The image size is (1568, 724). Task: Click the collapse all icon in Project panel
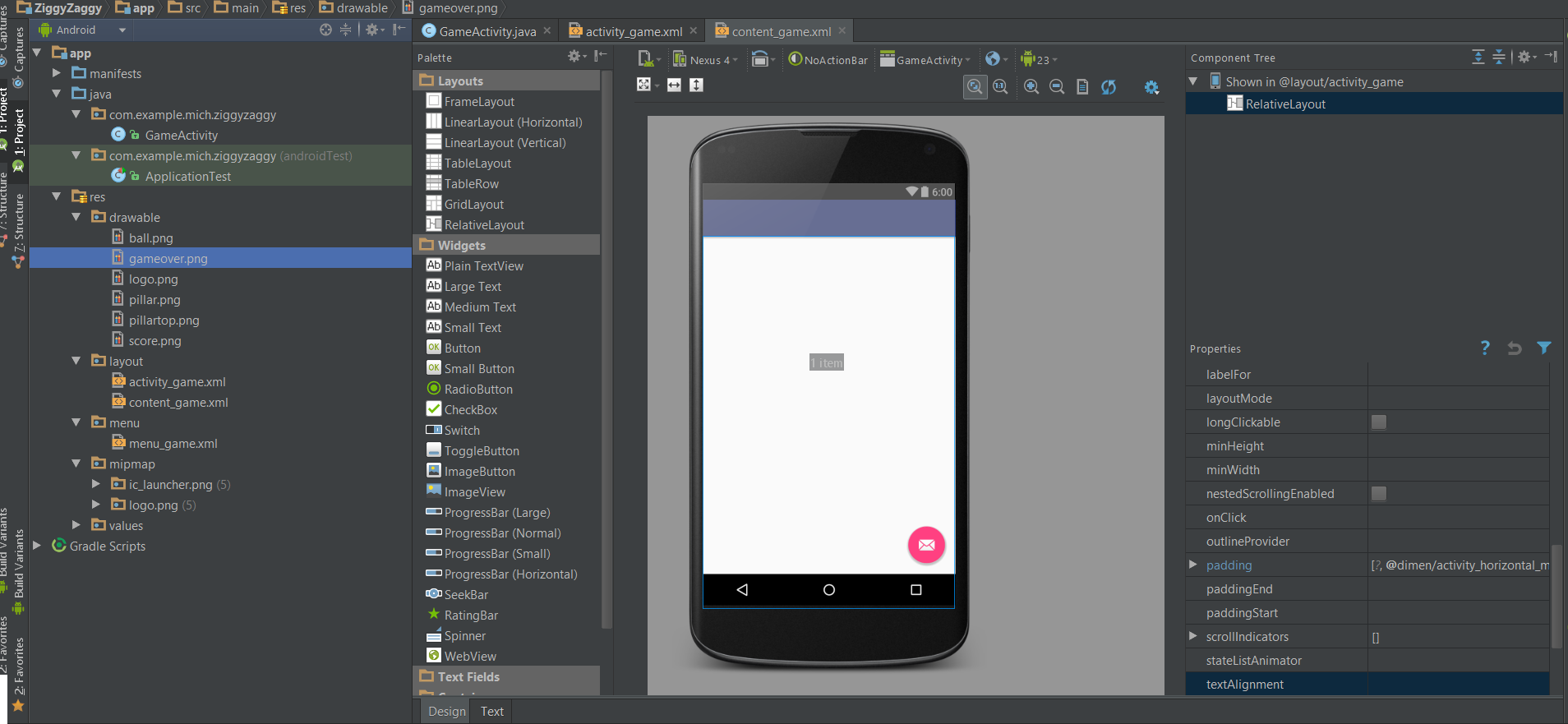[x=346, y=30]
